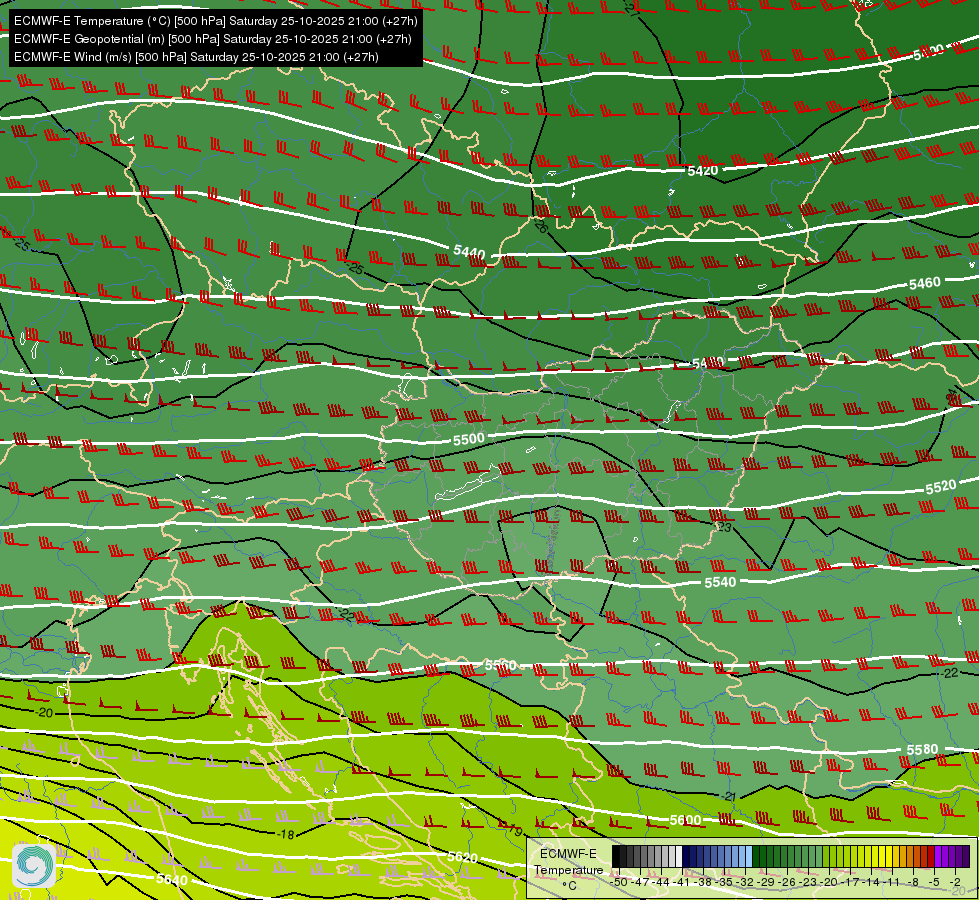Viewport: 979px width, 900px height.
Task: Click the 5460 geopotential contour label
Action: (x=925, y=284)
